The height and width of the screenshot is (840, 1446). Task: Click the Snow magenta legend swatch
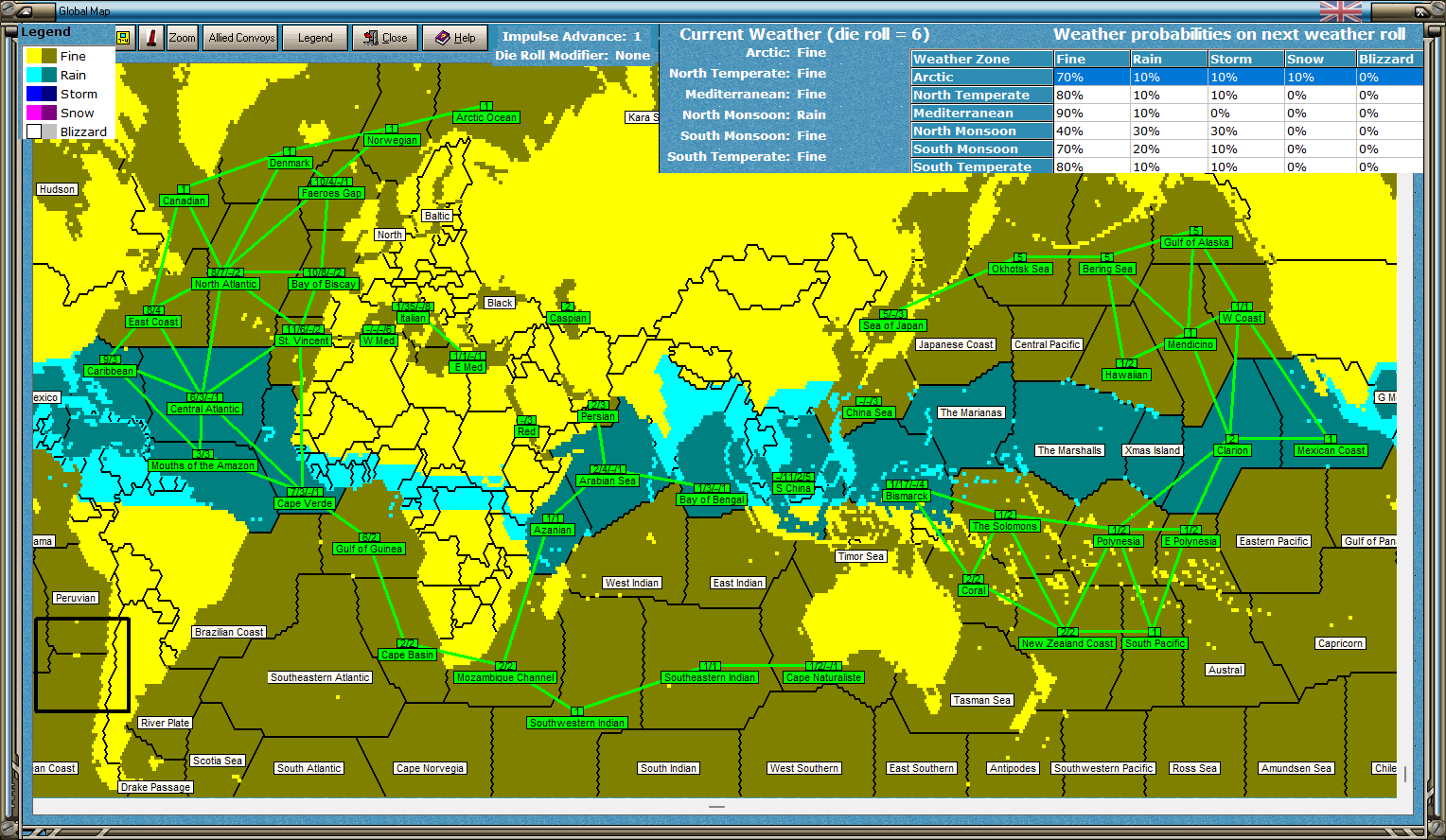coord(42,114)
